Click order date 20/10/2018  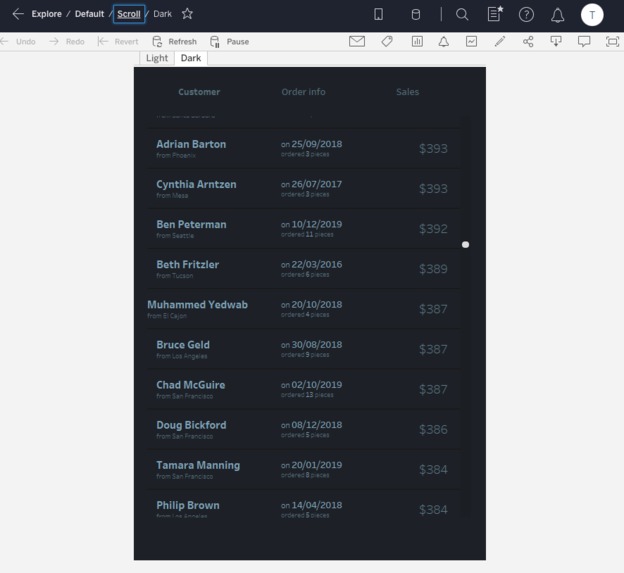tap(317, 305)
